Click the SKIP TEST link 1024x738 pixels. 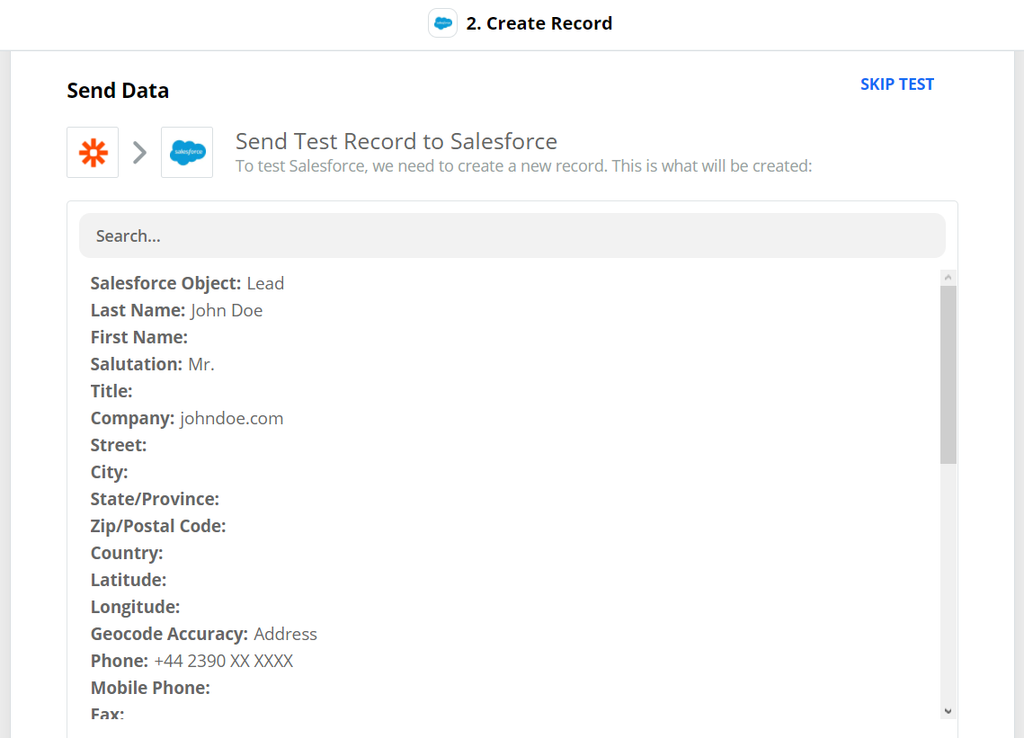point(897,84)
